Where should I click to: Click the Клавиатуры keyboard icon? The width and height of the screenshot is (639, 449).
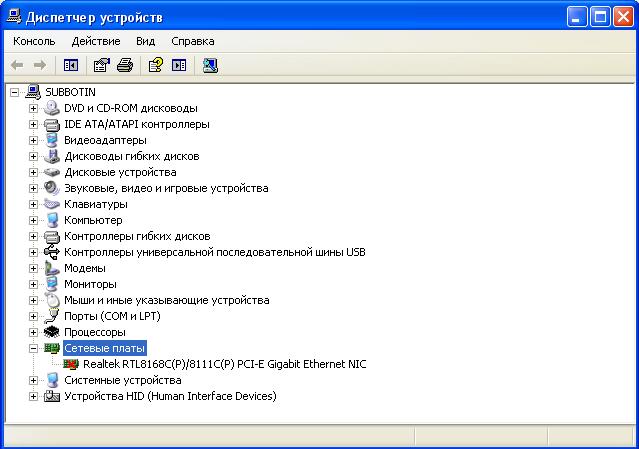[52, 204]
